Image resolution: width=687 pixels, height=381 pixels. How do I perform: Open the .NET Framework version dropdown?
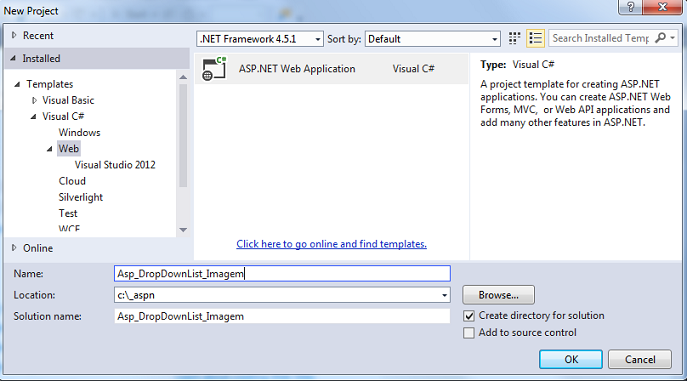[260, 39]
